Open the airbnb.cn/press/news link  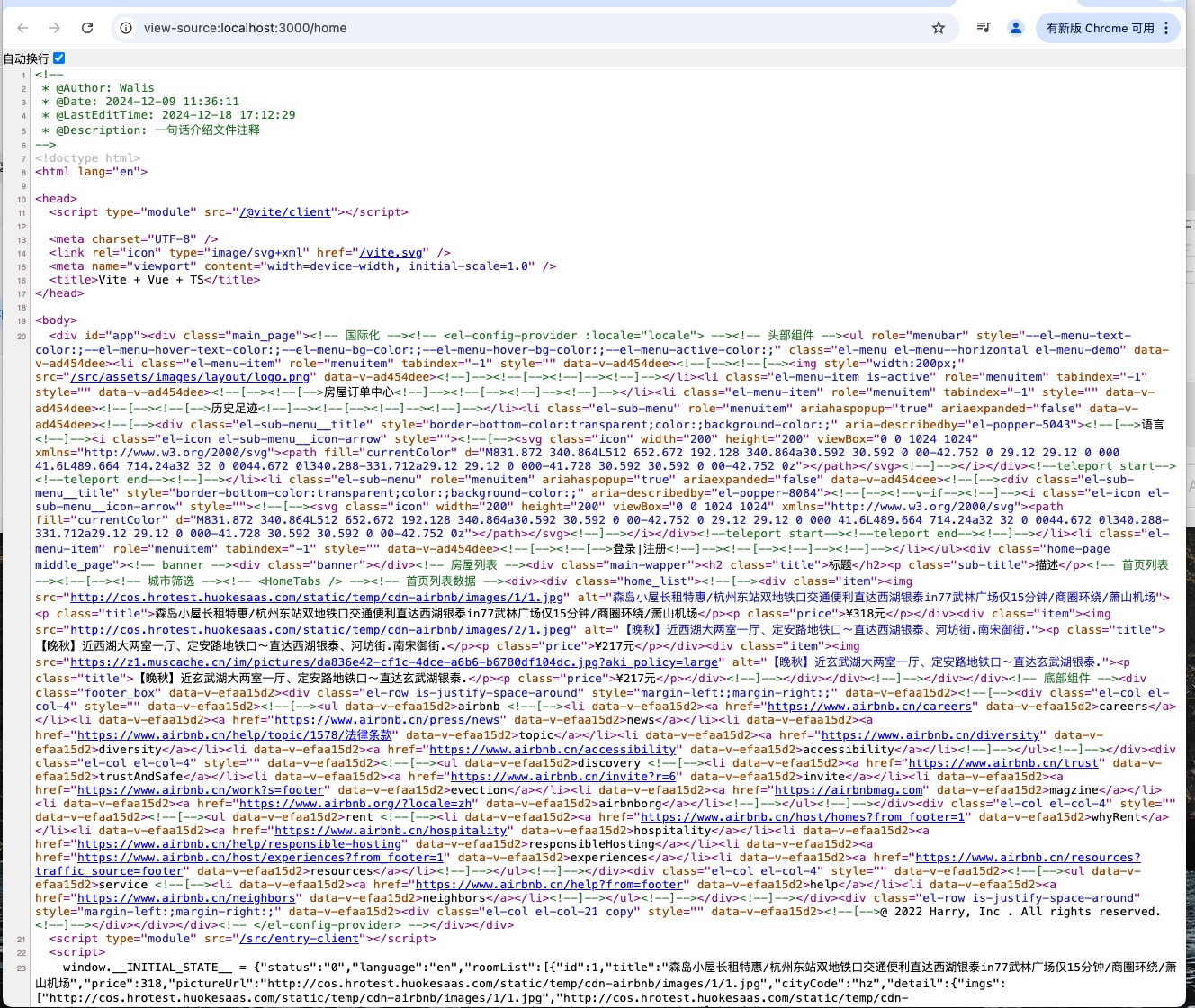tap(387, 720)
